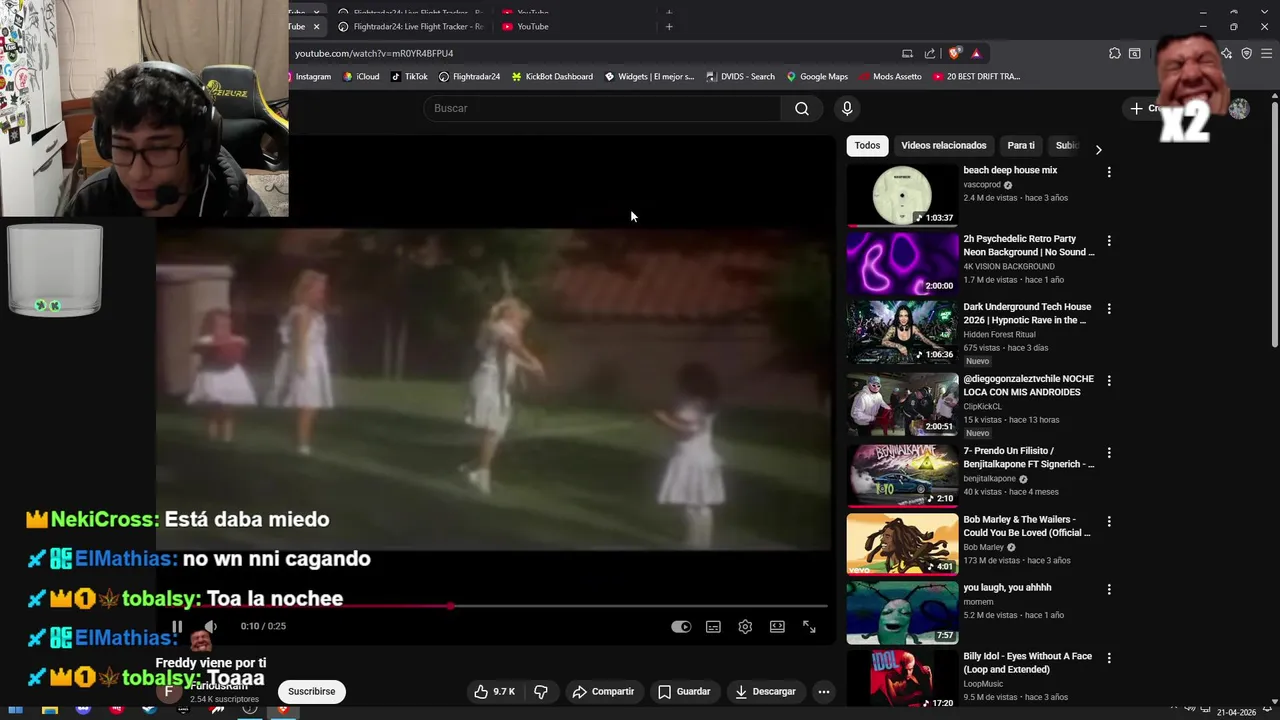Open beach deep house mix thumbnail
Viewport: 1280px width, 720px height.
pos(902,195)
